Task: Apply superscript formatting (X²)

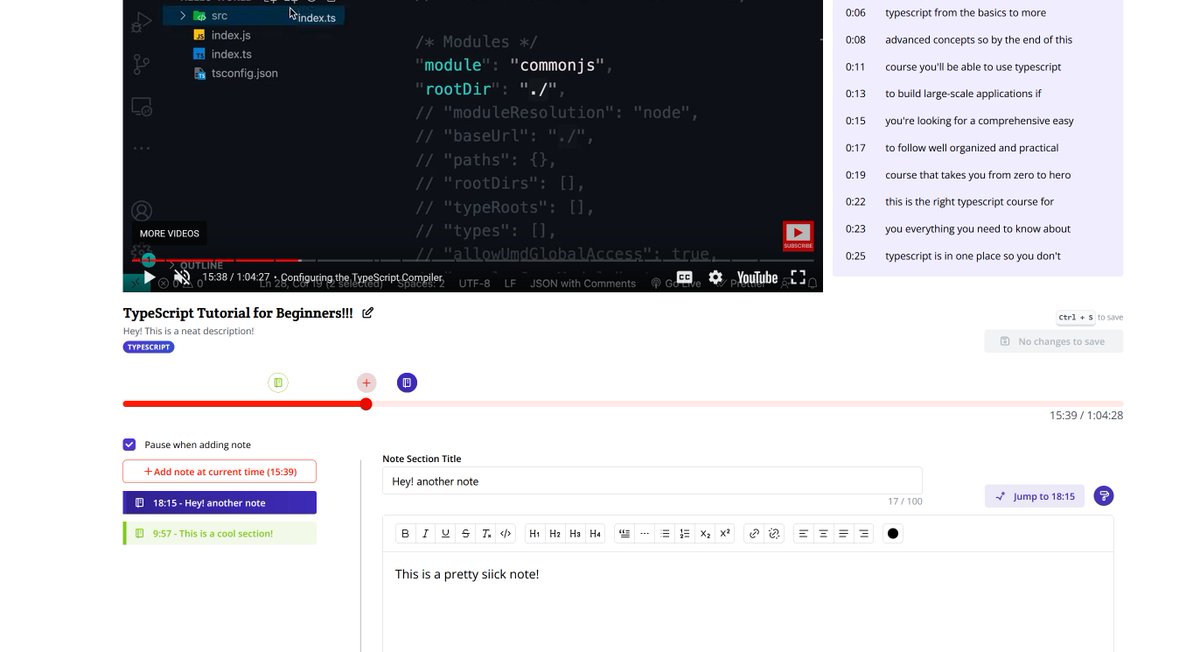Action: coord(725,534)
